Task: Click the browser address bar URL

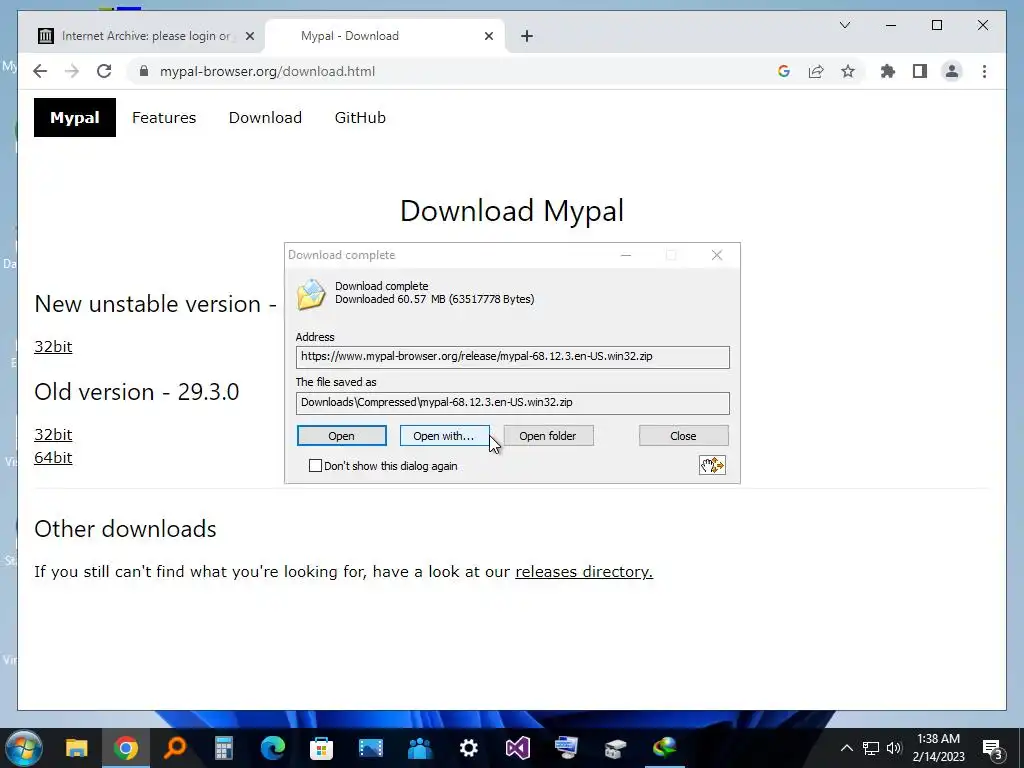Action: pos(267,71)
